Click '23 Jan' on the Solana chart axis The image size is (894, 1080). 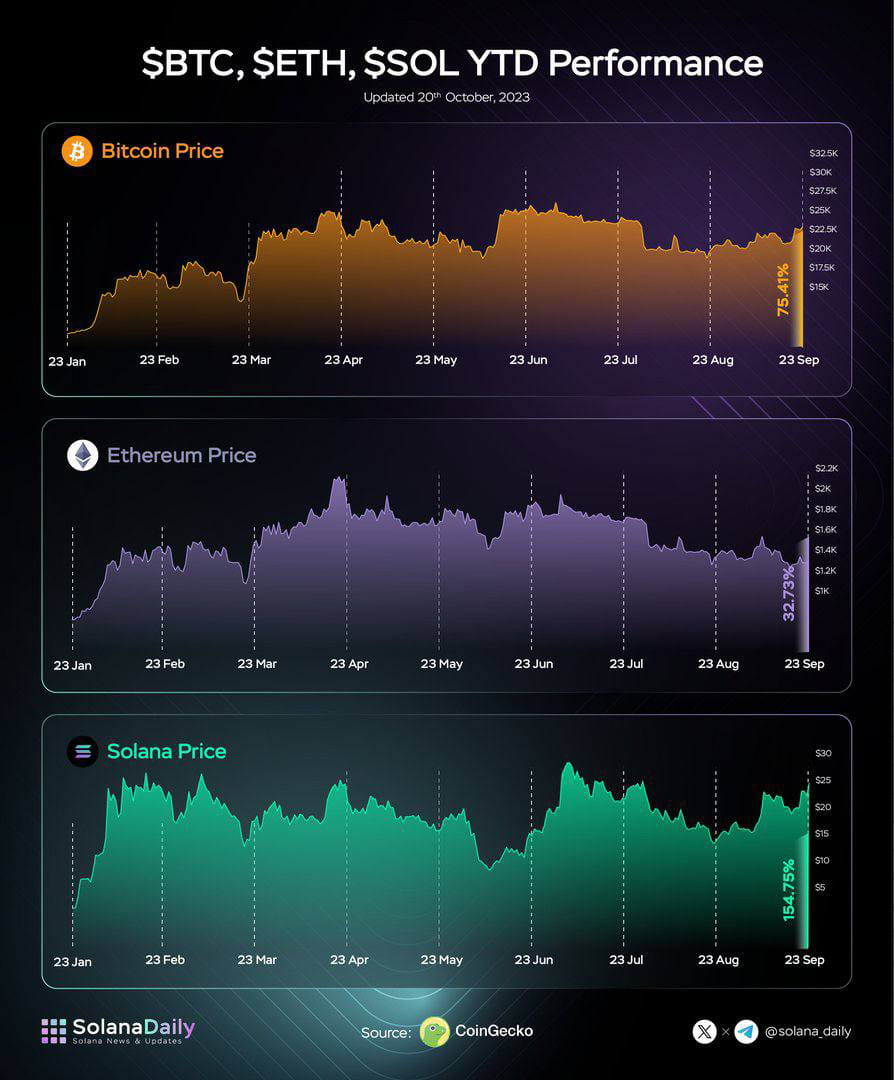pos(72,962)
